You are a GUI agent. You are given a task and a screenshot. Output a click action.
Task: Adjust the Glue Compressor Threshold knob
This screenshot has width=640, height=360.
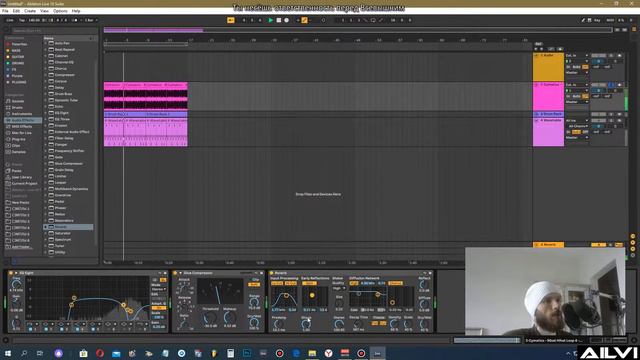click(x=211, y=318)
